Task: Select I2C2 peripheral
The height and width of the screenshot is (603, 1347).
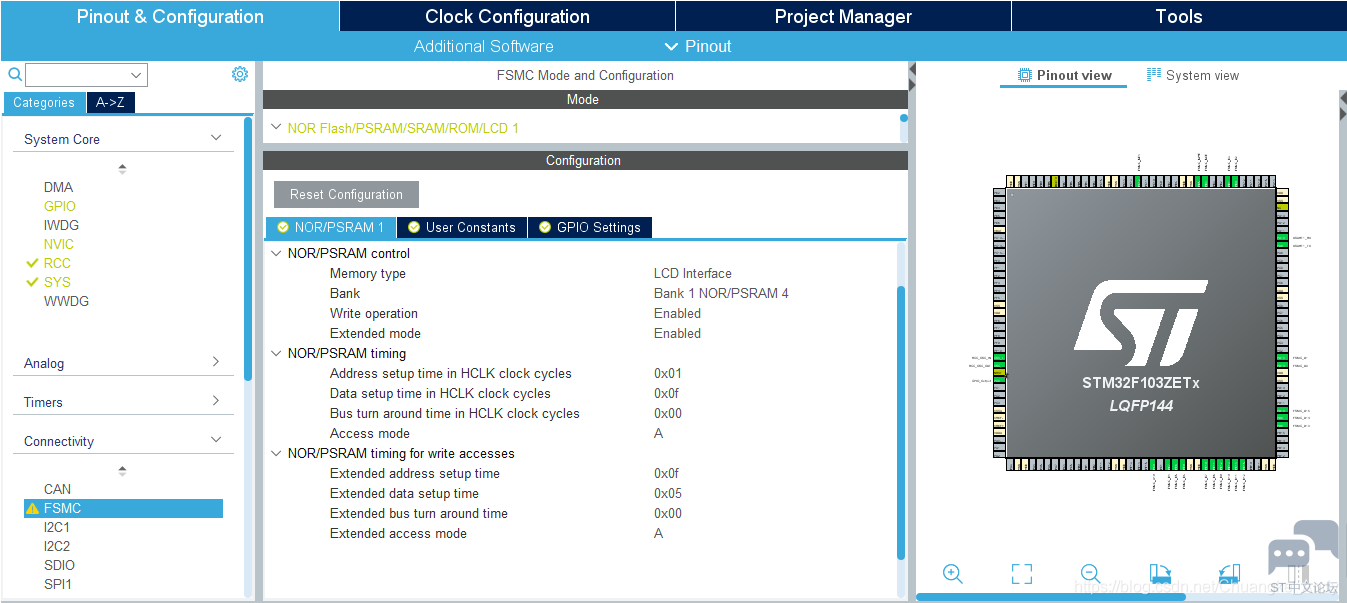Action: click(57, 546)
